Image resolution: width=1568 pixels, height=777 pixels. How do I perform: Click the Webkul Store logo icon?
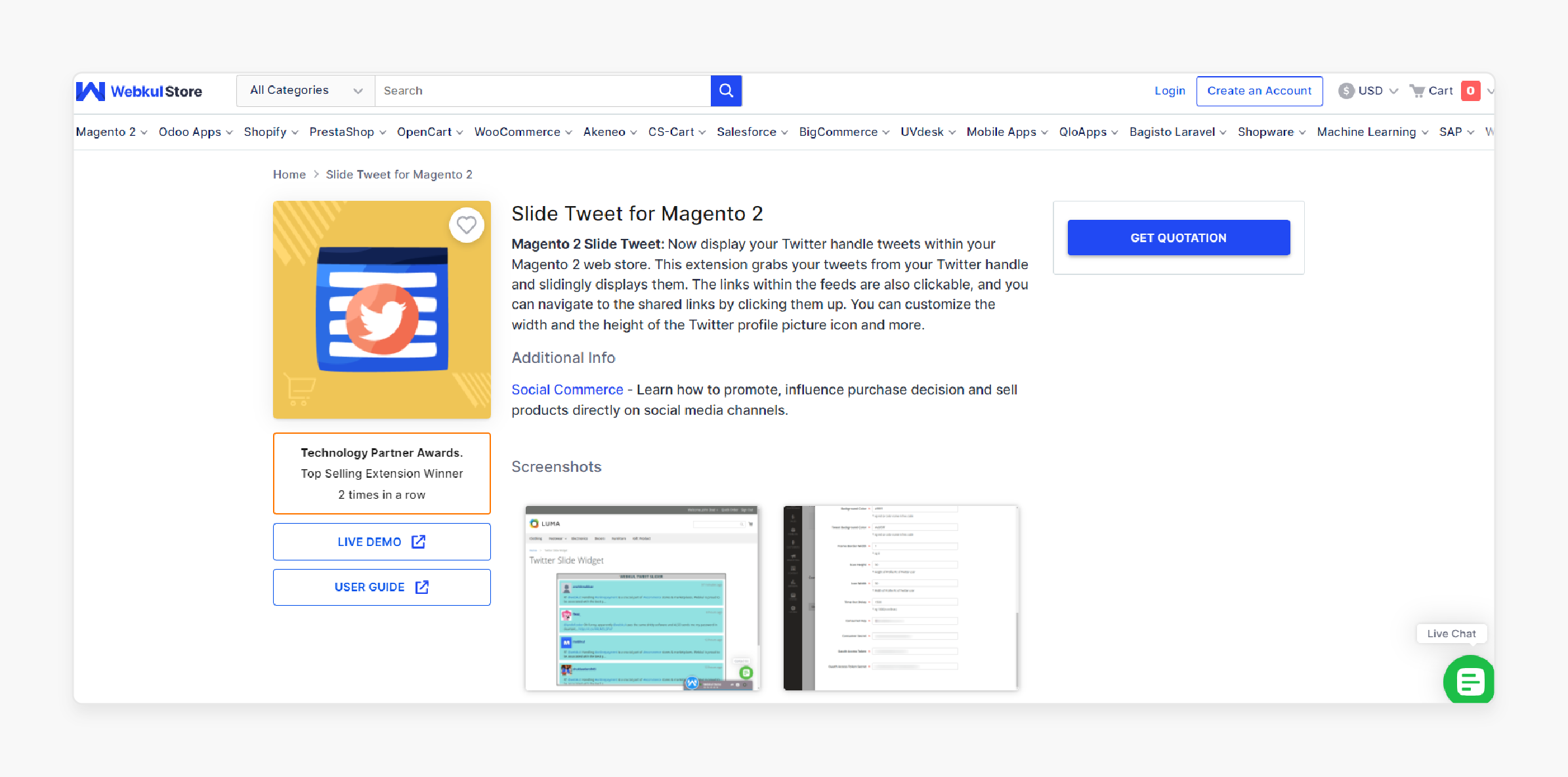(x=91, y=90)
